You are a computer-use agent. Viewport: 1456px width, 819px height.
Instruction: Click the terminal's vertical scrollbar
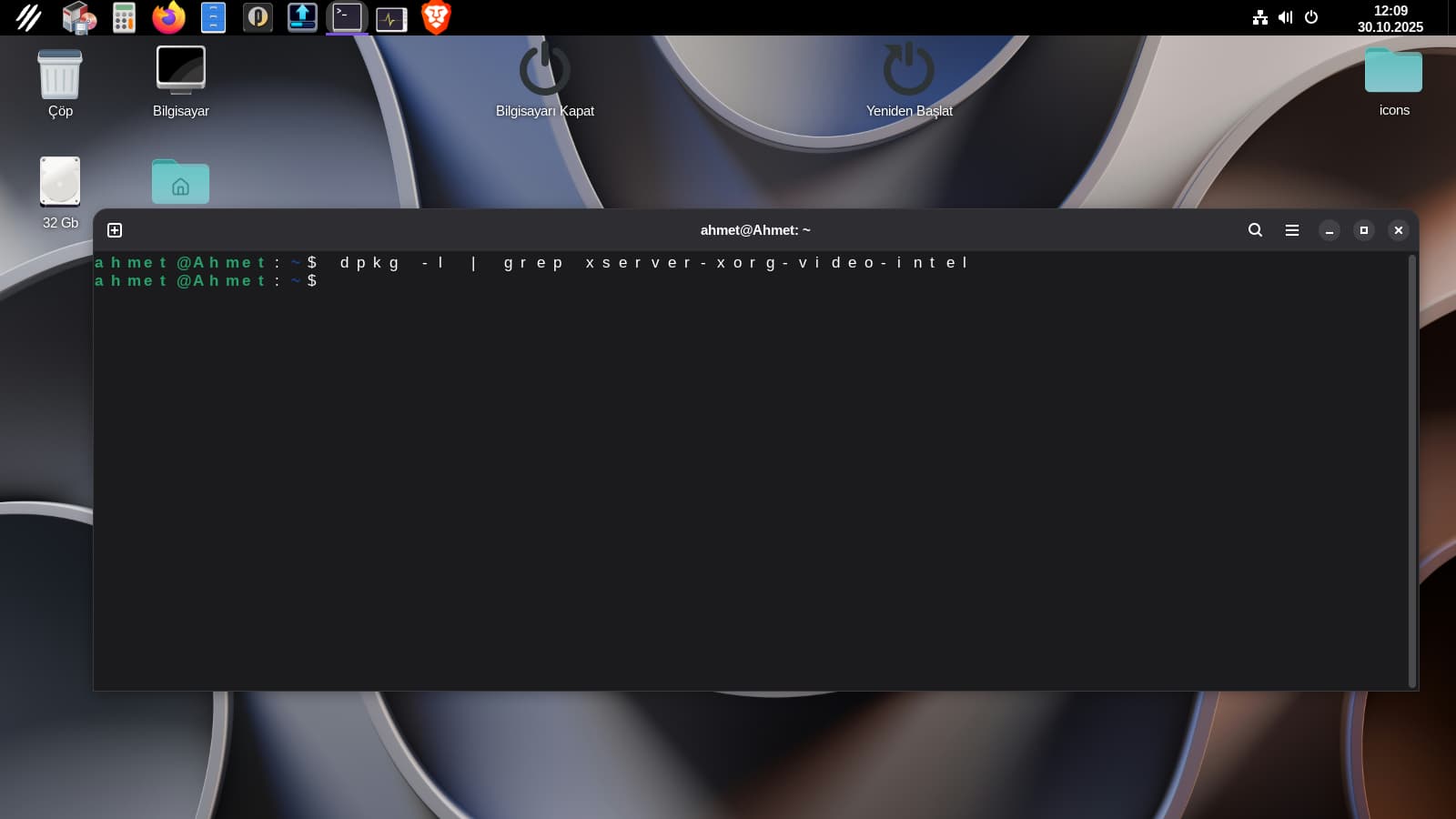pyautogui.click(x=1411, y=470)
